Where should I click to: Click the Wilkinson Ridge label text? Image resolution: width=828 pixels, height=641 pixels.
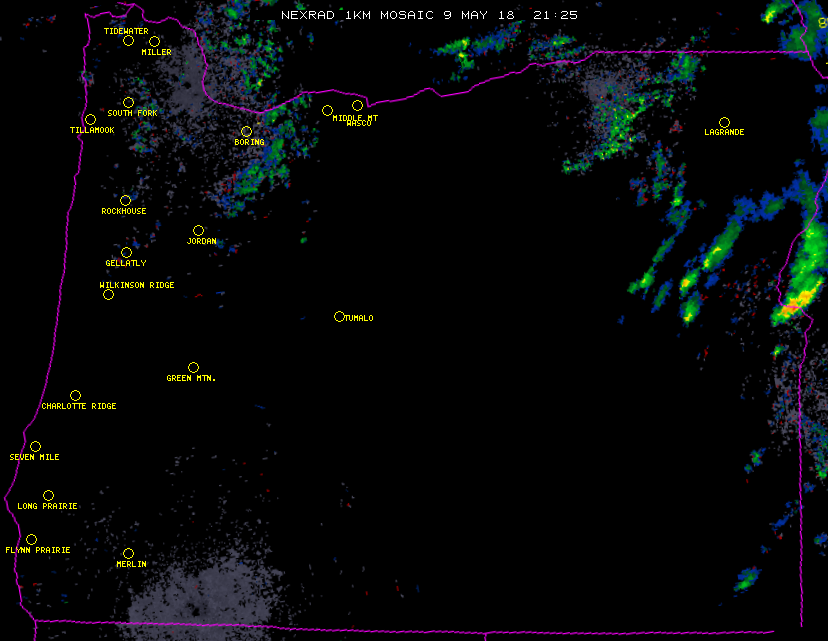pyautogui.click(x=137, y=285)
